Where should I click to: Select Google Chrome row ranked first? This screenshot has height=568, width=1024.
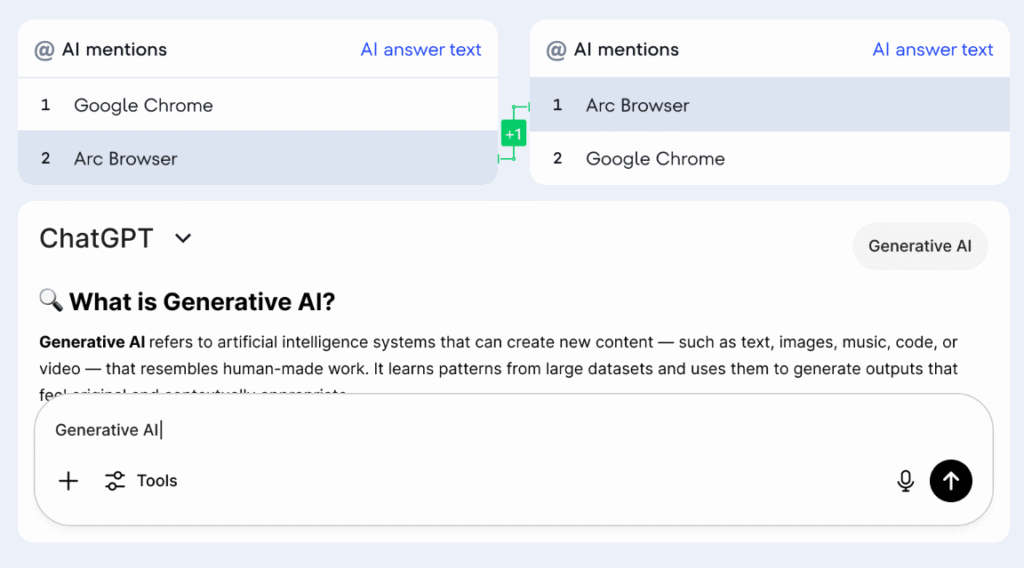pyautogui.click(x=258, y=104)
